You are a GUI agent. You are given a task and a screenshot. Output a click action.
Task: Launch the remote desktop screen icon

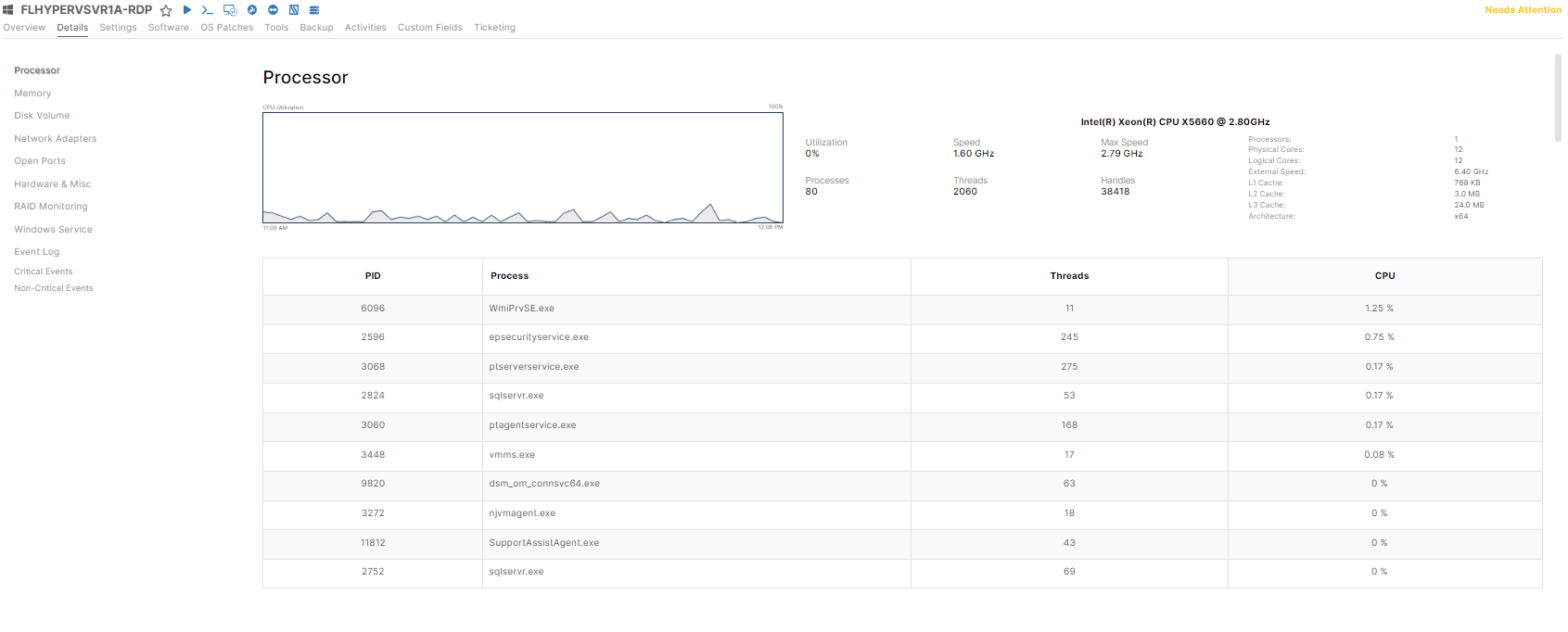pos(230,10)
